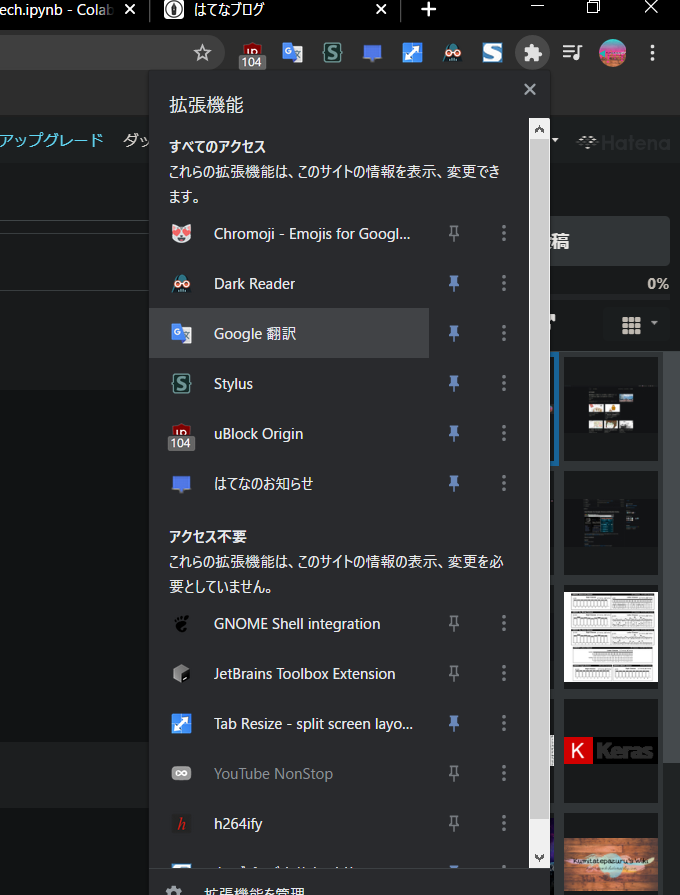
Task: Close the extensions popup panel
Action: (530, 90)
